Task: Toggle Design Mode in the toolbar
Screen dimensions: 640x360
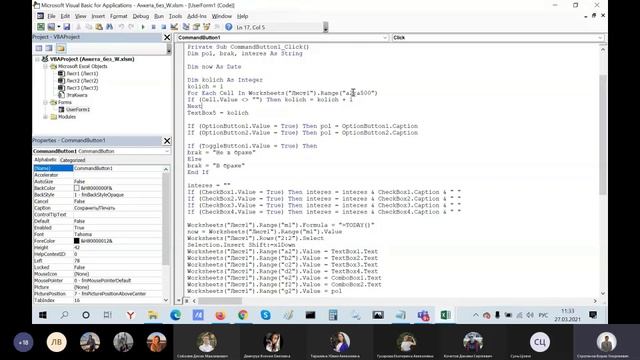Action: tap(174, 27)
